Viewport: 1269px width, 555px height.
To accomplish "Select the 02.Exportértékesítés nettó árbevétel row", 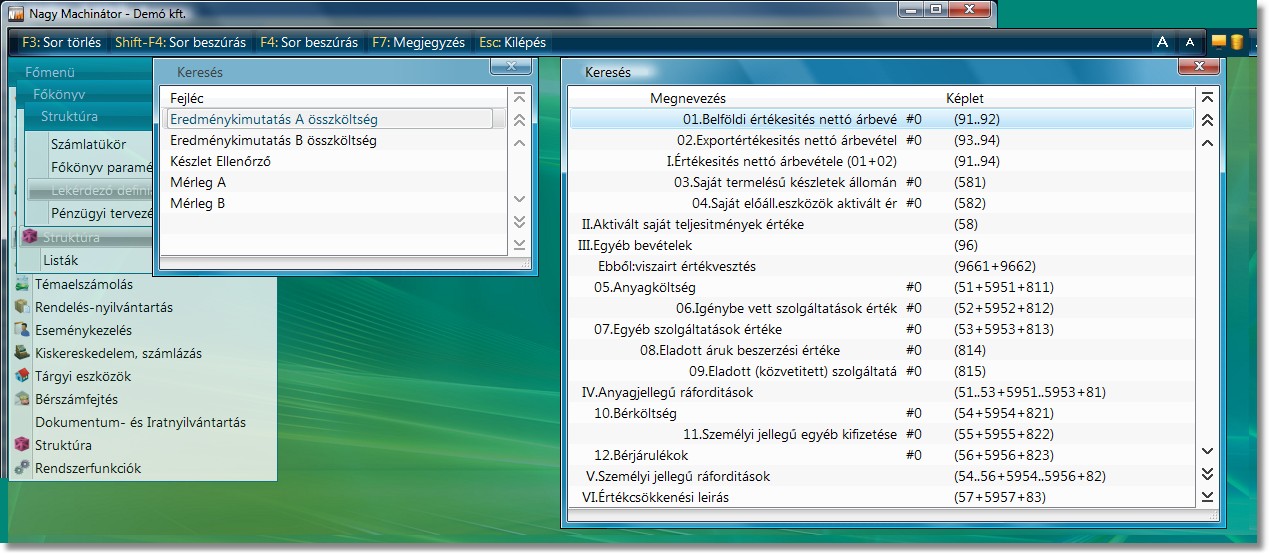I will (882, 140).
